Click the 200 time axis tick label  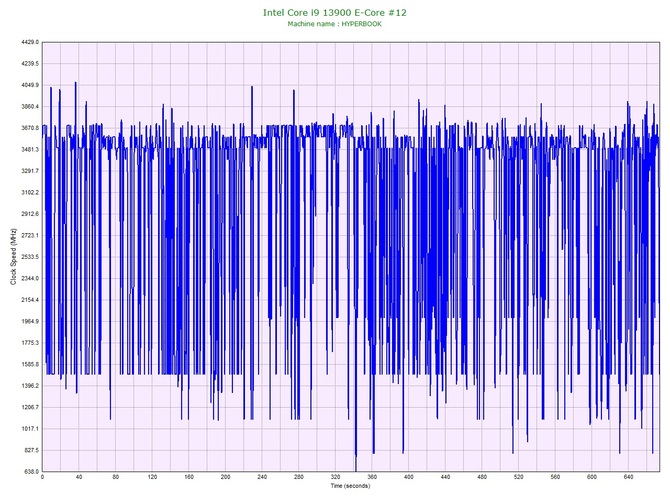[x=226, y=477]
